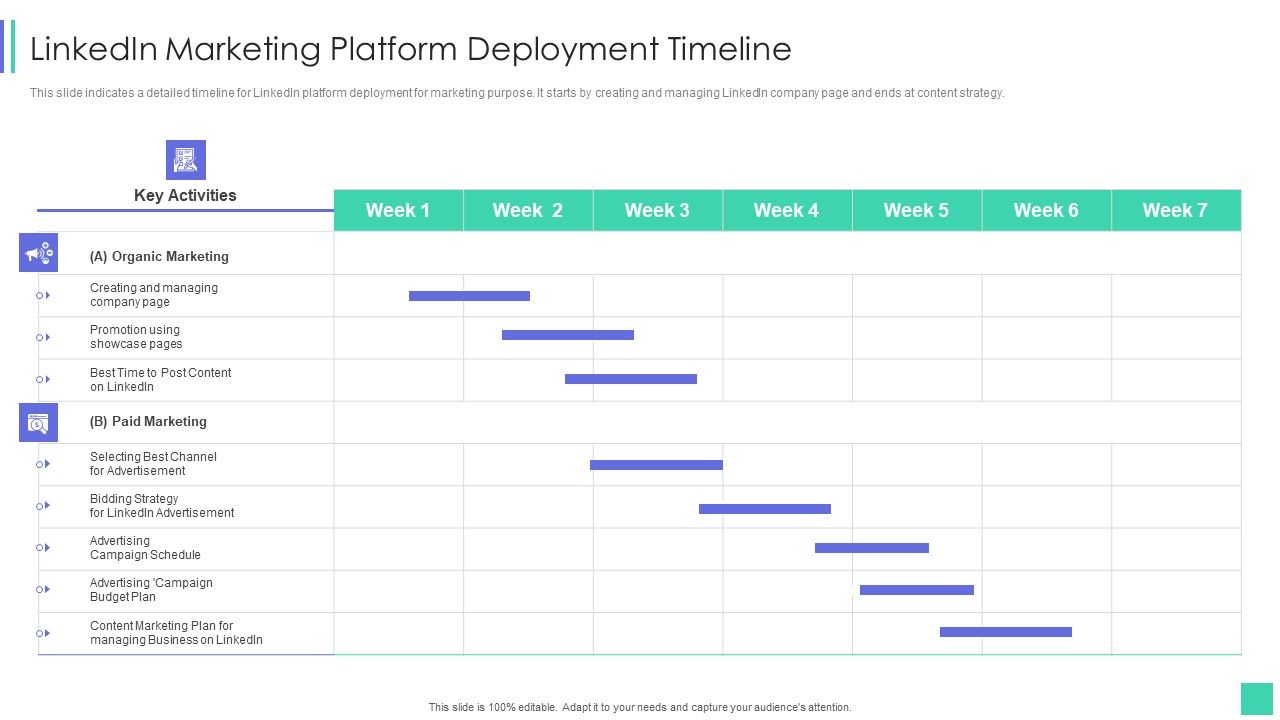This screenshot has height=720, width=1280.
Task: Click the Best Time to Post Content timeline bar
Action: [631, 379]
